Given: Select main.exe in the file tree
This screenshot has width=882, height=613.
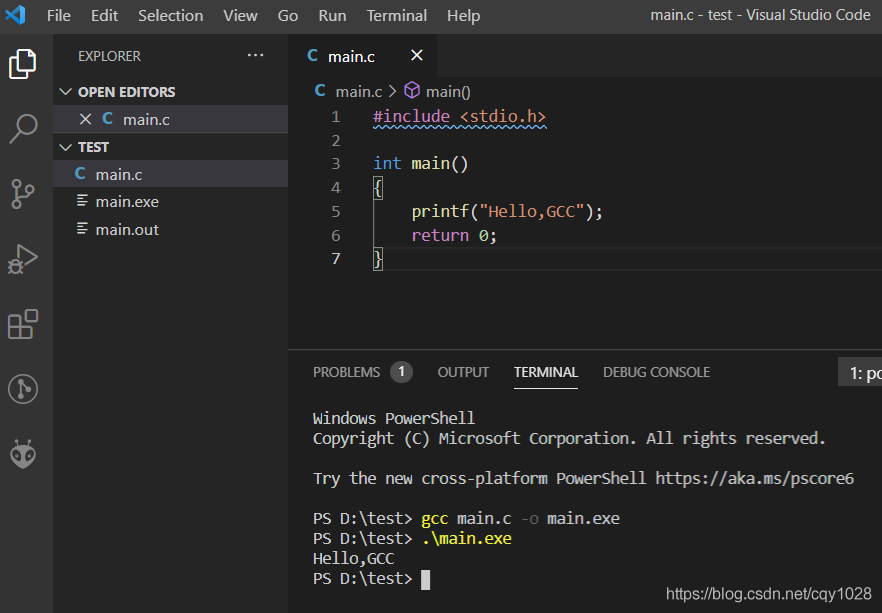Looking at the screenshot, I should coord(171,201).
